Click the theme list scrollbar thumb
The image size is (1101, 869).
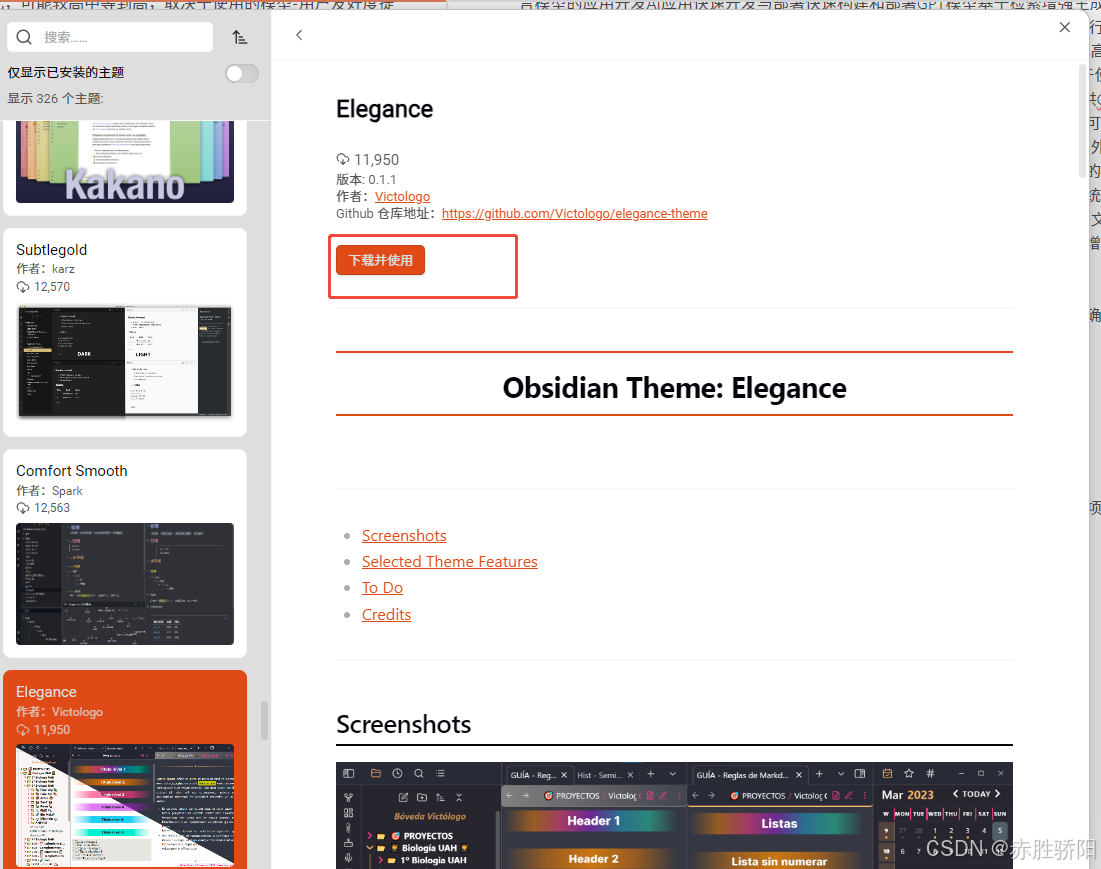[x=265, y=720]
